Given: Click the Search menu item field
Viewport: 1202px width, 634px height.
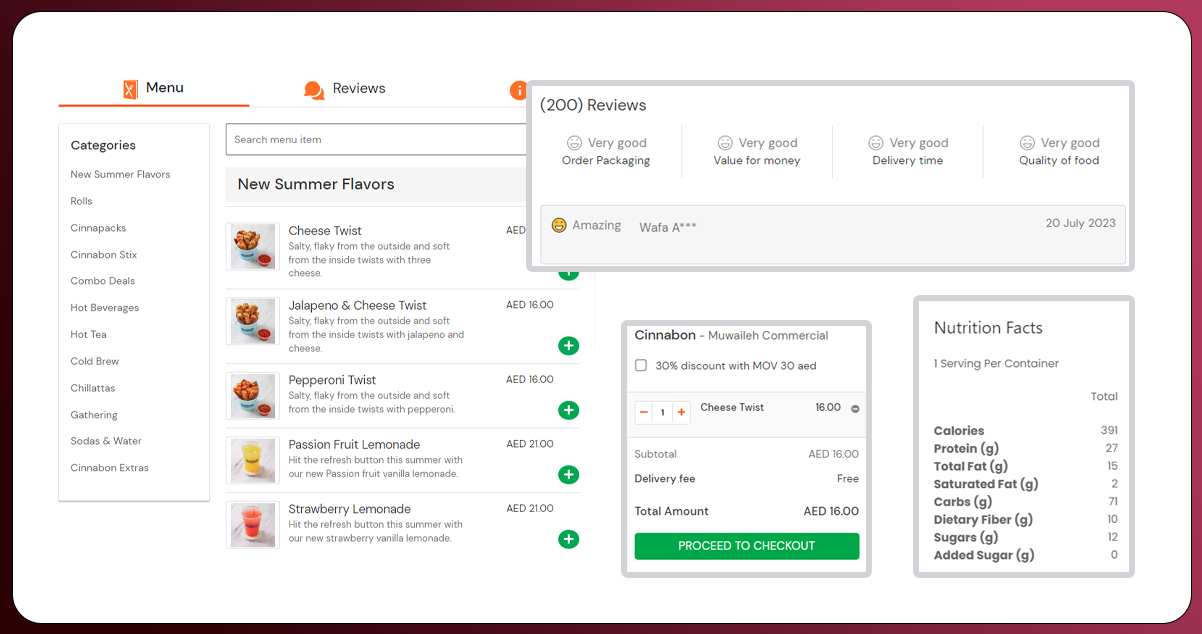Looking at the screenshot, I should (x=376, y=140).
